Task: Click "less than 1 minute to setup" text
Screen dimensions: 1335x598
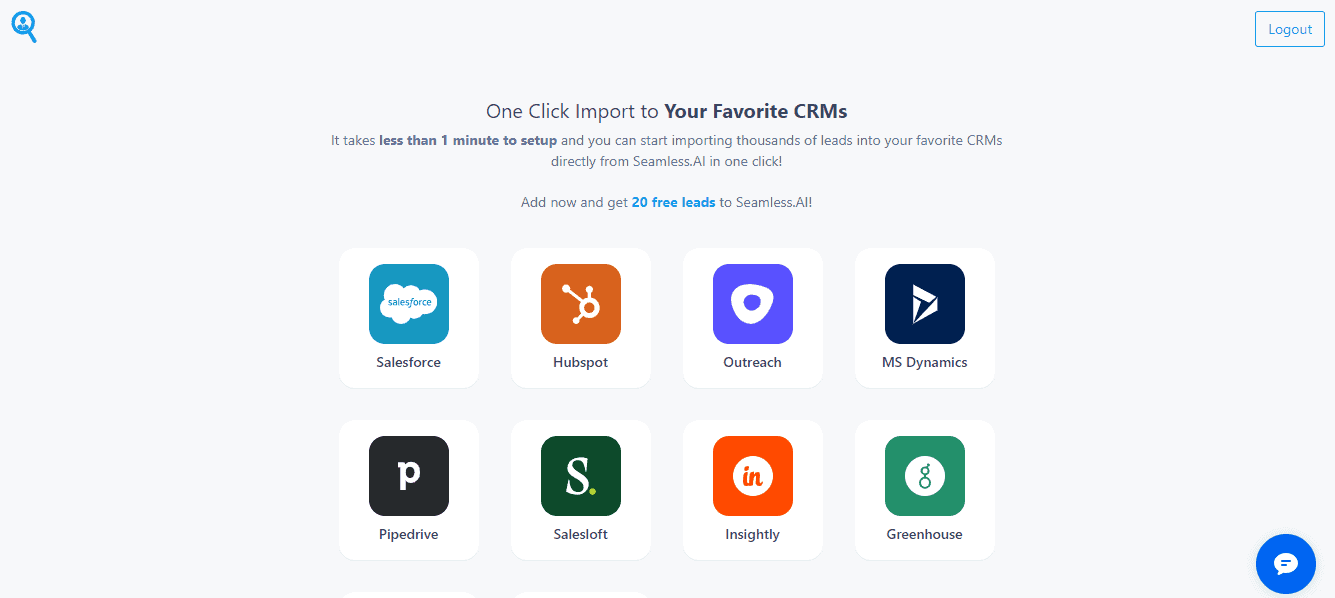Action: 468,140
